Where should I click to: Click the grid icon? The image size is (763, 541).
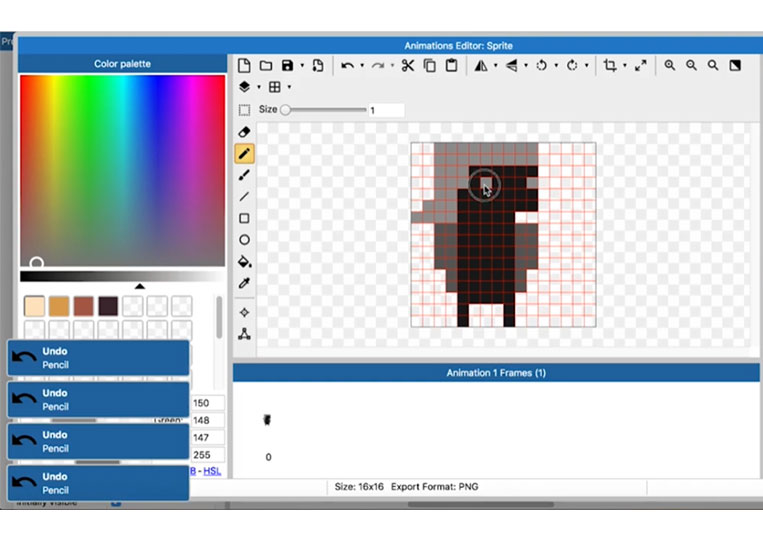click(x=274, y=87)
